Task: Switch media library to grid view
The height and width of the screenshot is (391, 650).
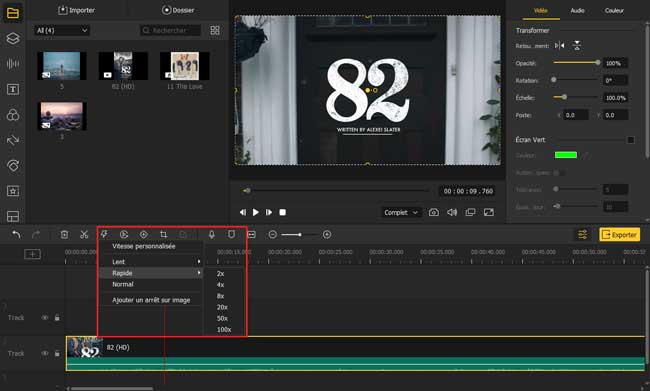Action: pyautogui.click(x=215, y=30)
